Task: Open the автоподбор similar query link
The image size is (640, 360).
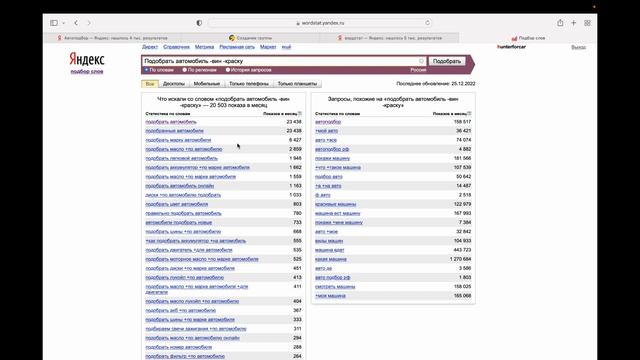Action: click(x=328, y=122)
